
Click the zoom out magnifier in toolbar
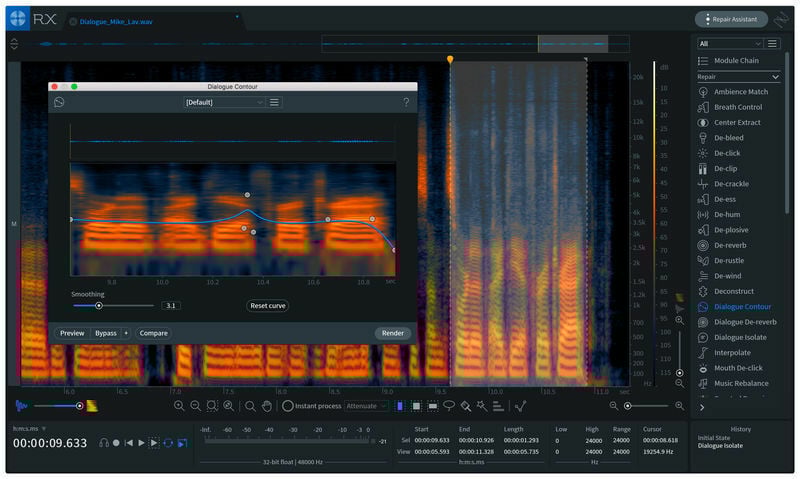(195, 406)
